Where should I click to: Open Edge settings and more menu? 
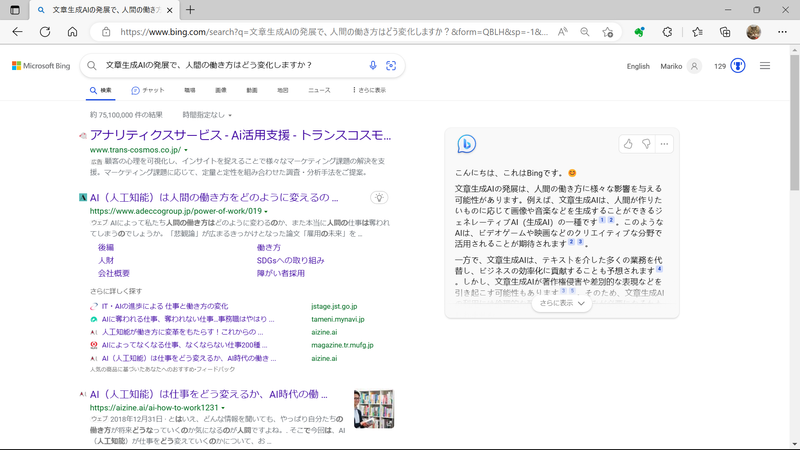coord(782,32)
